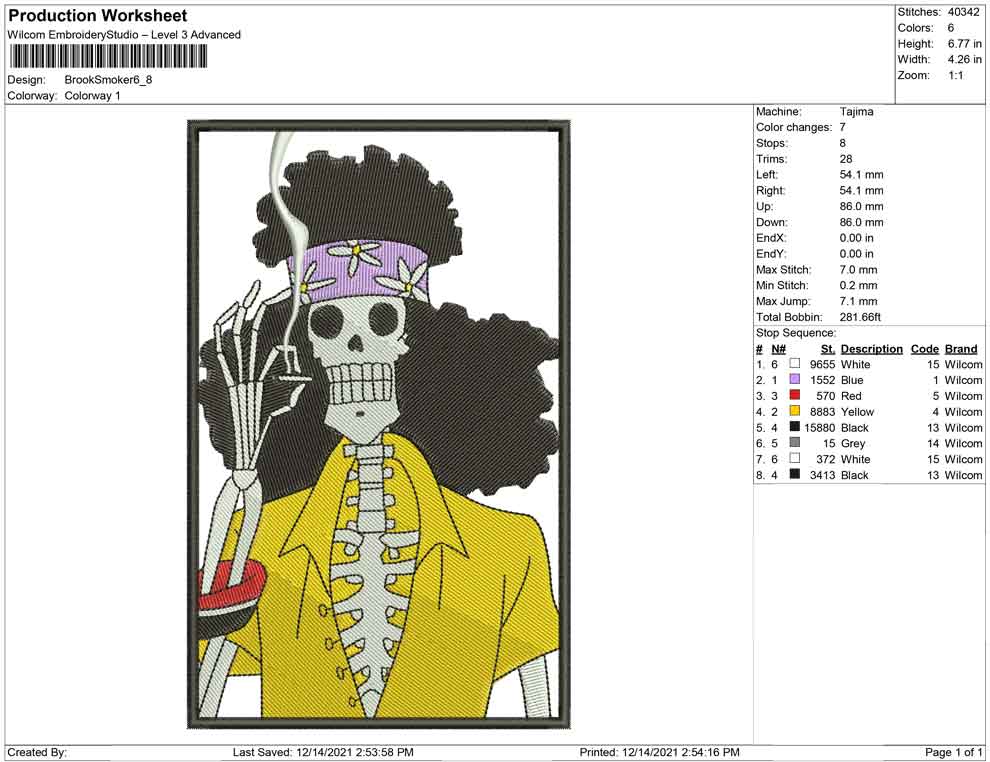Click the 'Color changes:' label
The image size is (990, 762).
pos(794,128)
